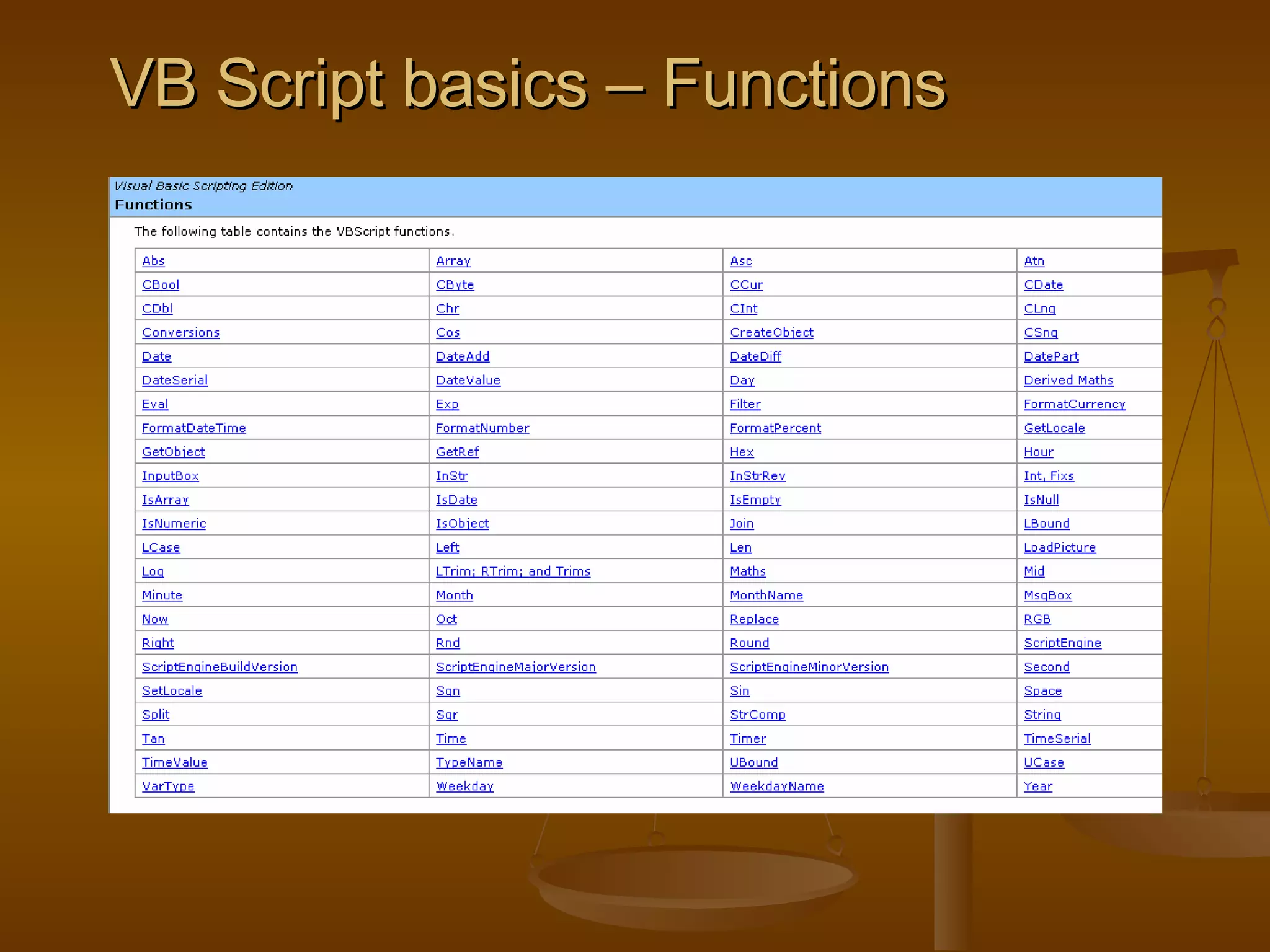Click the MonthName link
Screen dimensions: 1270x952
(766, 595)
